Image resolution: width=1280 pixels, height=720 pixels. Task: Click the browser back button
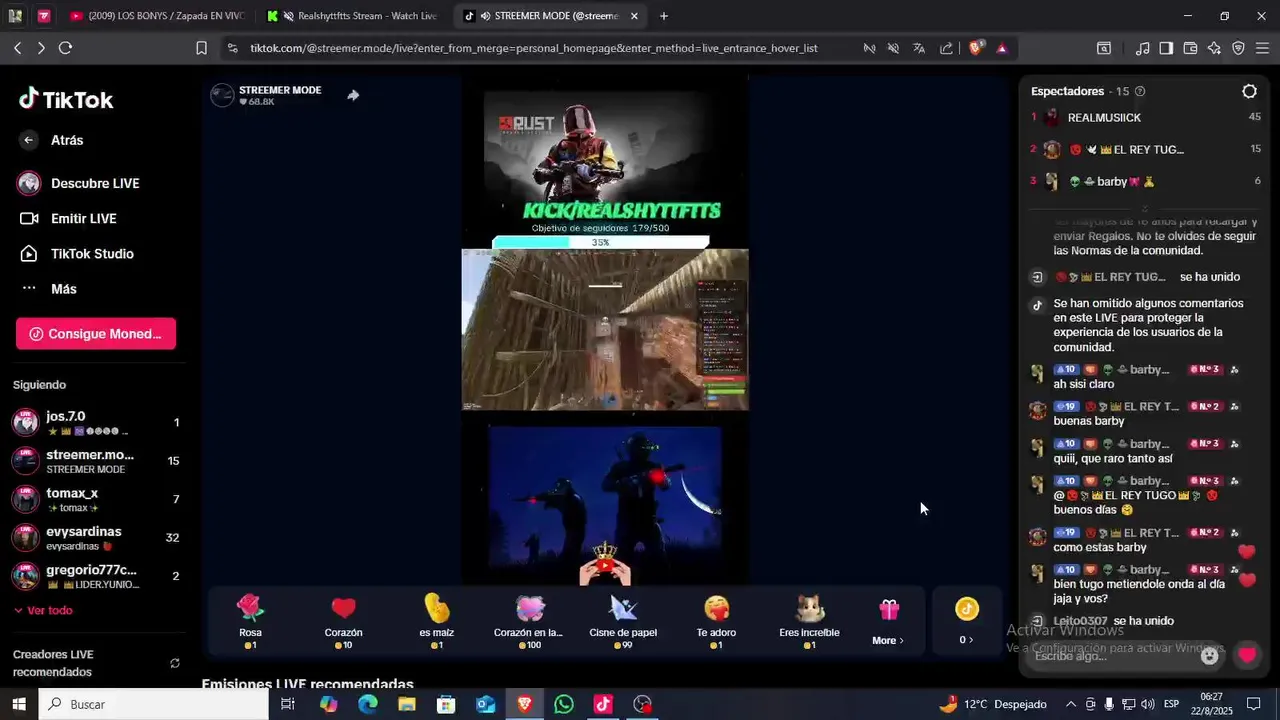pos(17,48)
